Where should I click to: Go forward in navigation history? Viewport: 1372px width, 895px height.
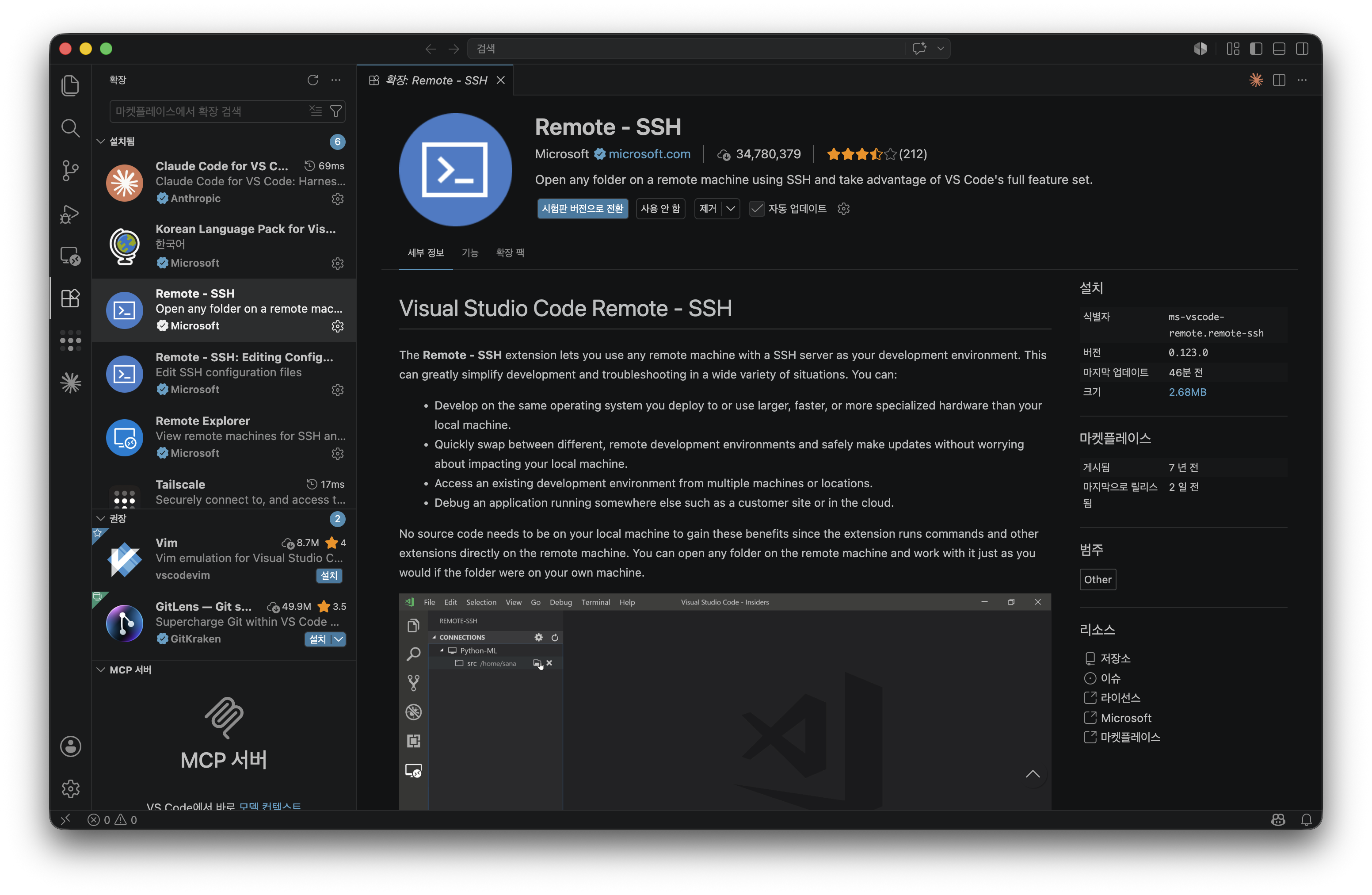tap(454, 49)
